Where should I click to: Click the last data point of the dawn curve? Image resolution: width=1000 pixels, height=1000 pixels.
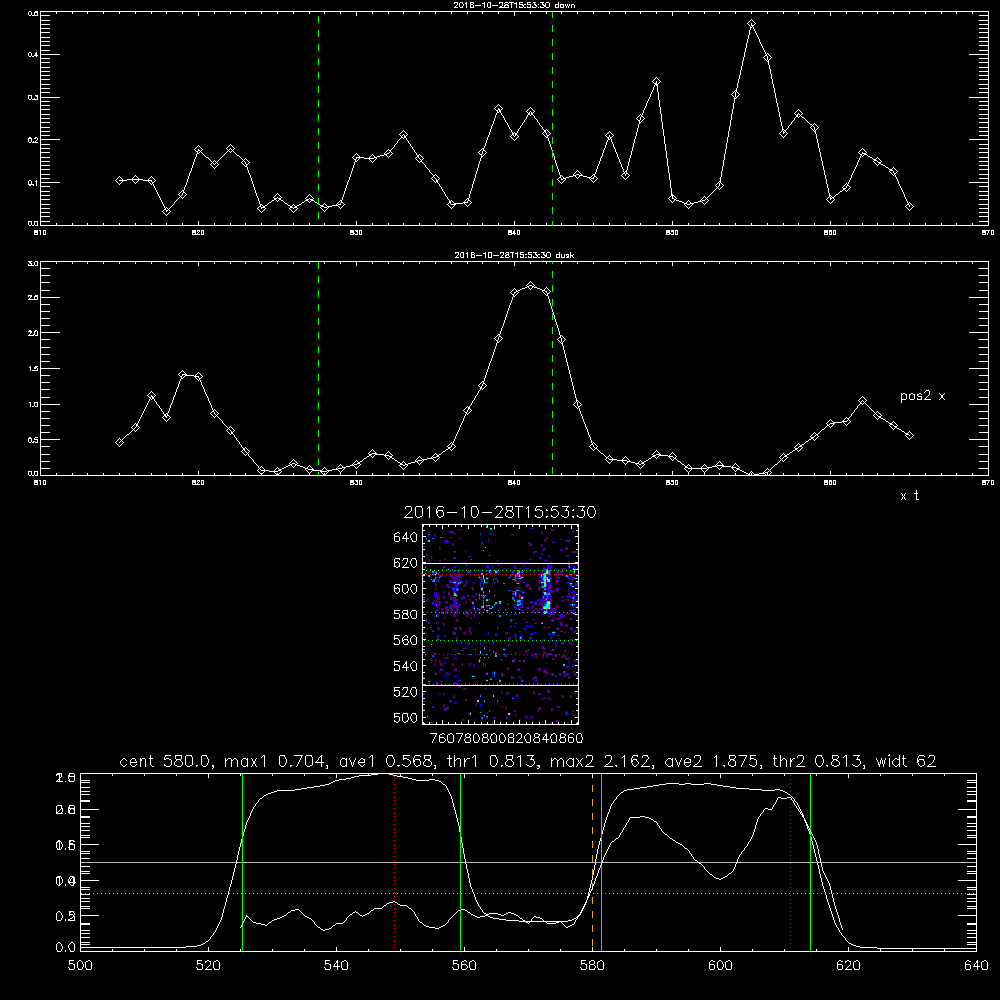coord(909,207)
